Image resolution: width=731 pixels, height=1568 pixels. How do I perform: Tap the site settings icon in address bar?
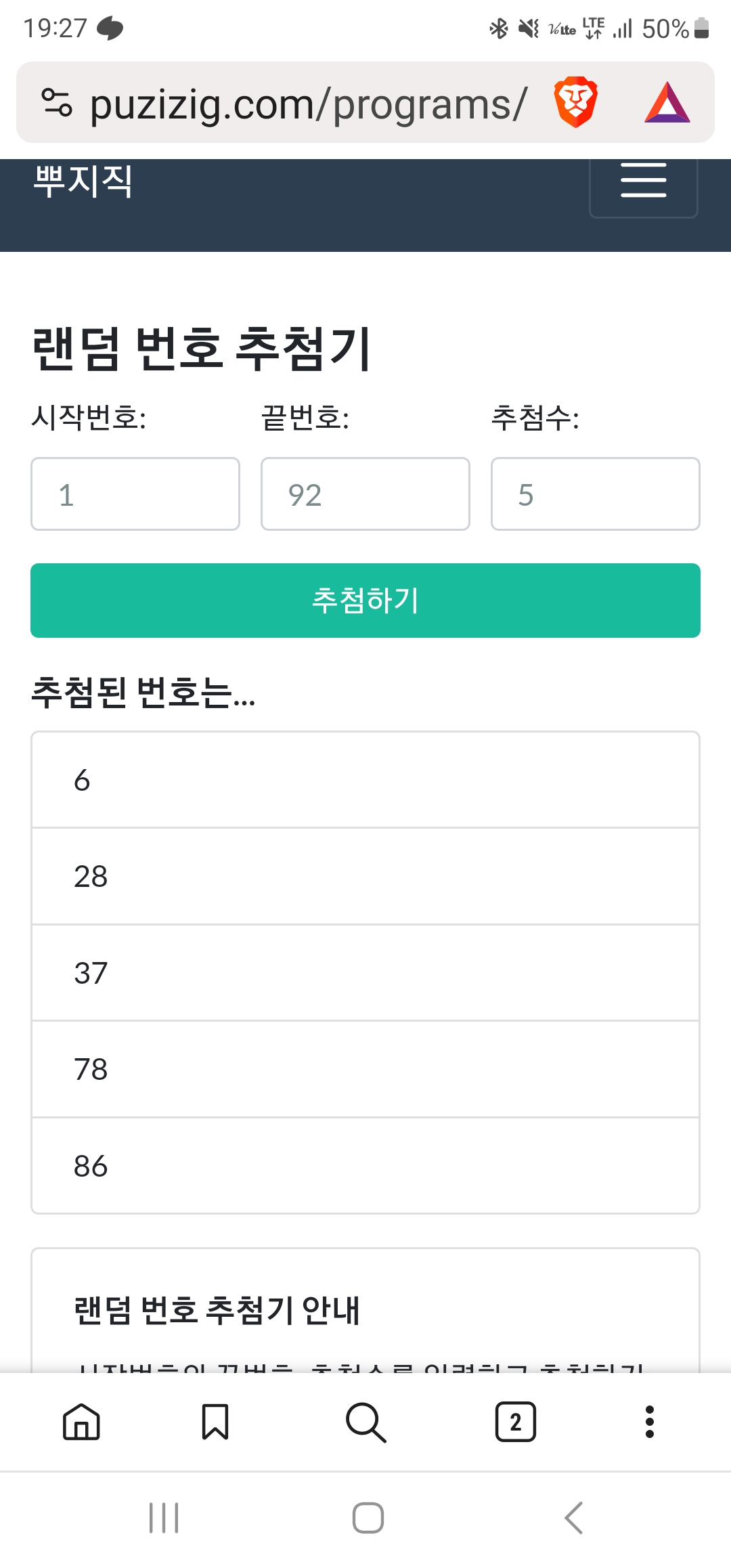(x=57, y=103)
